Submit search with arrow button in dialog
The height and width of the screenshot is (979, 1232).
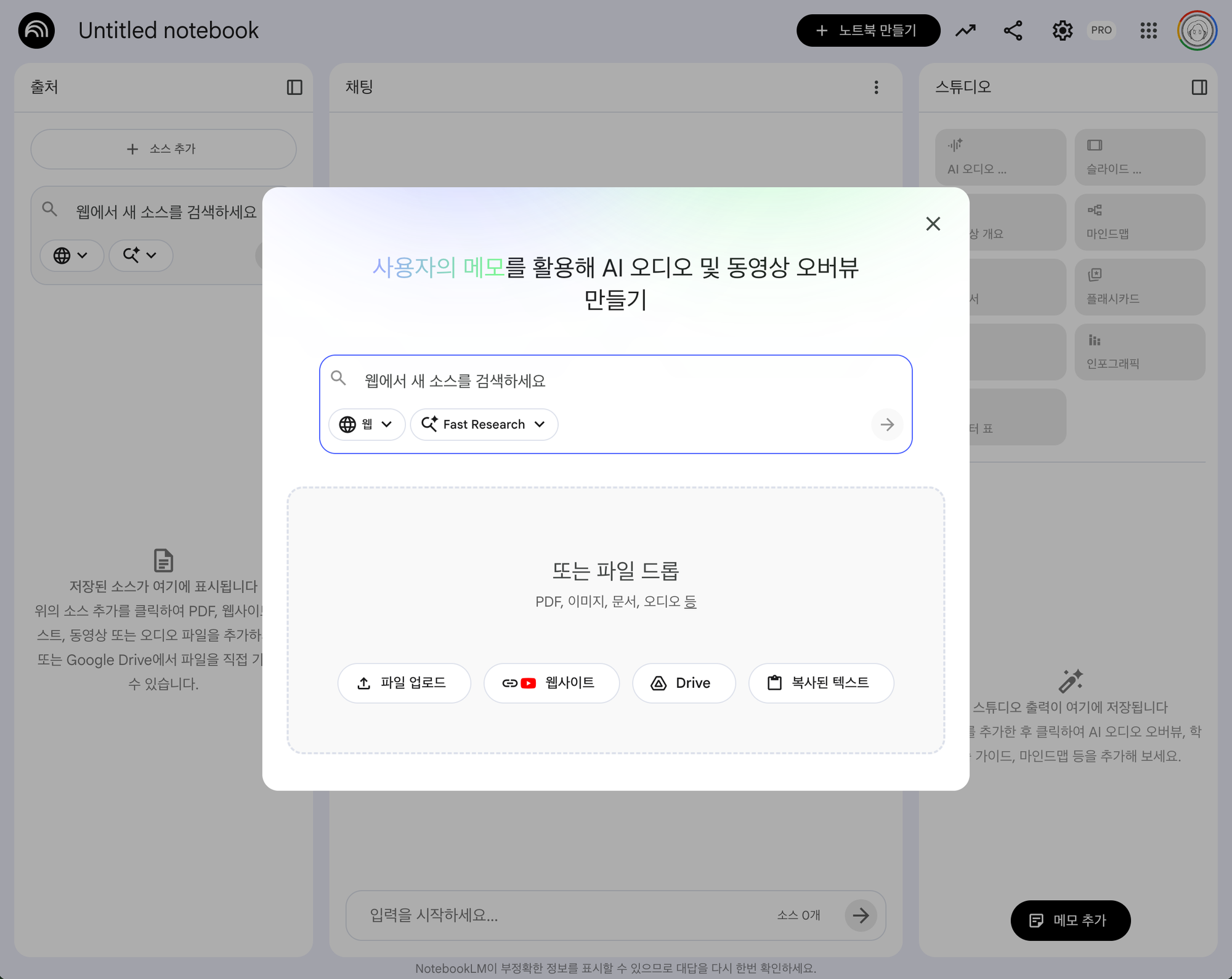(x=887, y=424)
